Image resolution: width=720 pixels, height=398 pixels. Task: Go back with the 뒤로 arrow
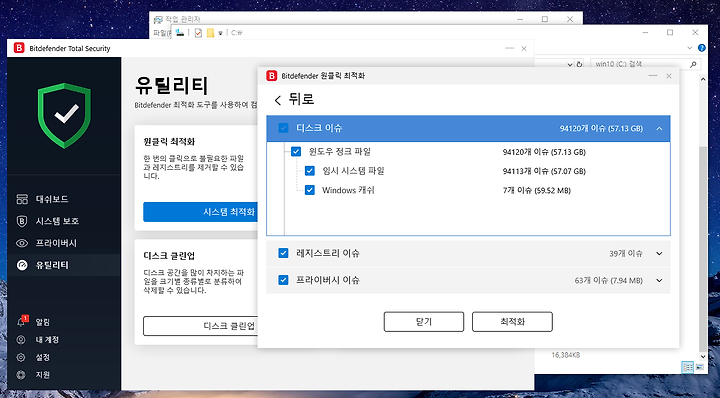(x=277, y=100)
